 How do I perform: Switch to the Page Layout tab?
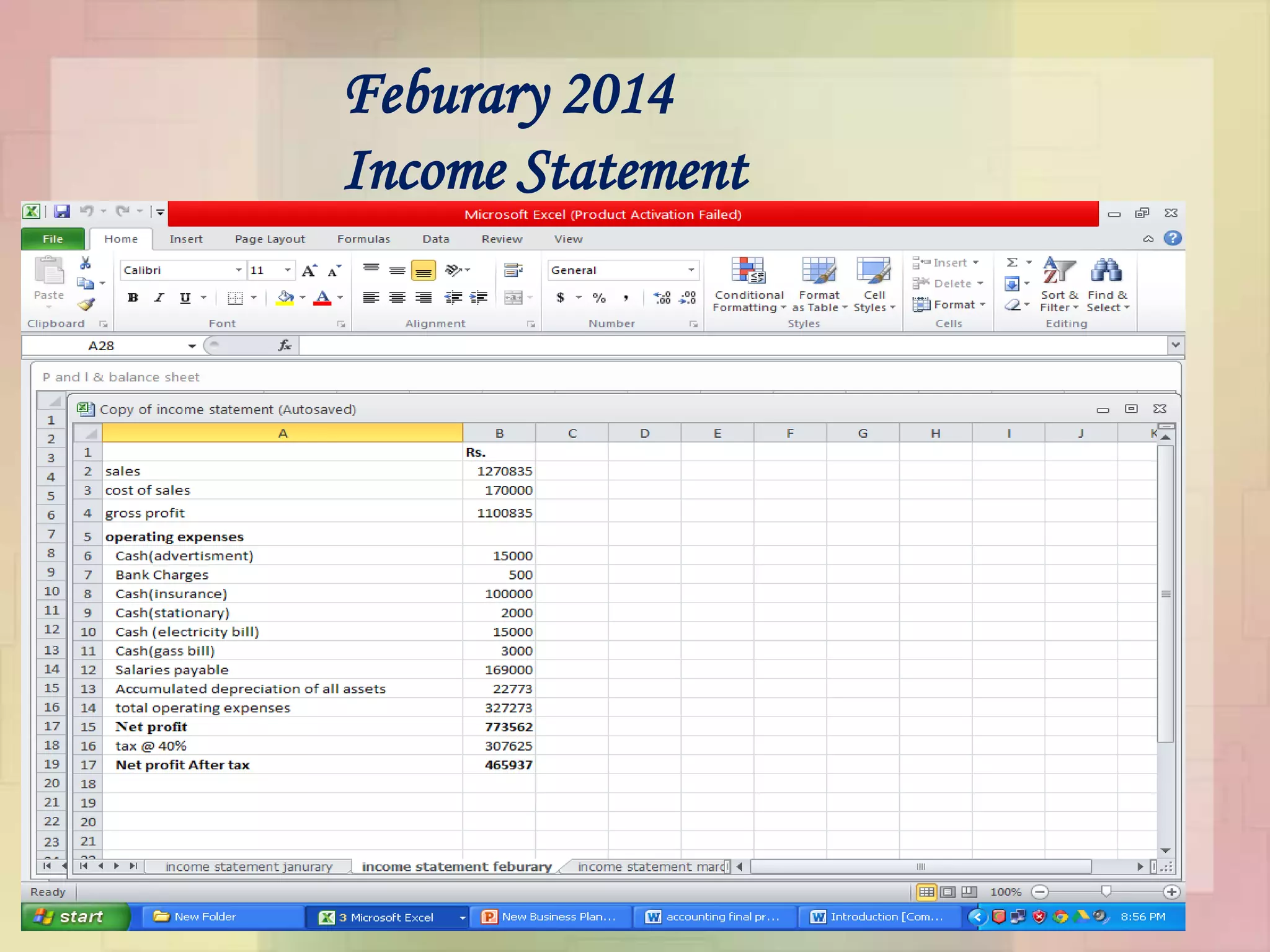[x=270, y=239]
